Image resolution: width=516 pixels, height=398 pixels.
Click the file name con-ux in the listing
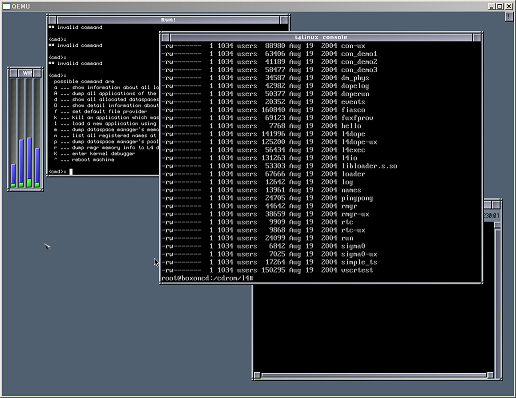click(353, 46)
